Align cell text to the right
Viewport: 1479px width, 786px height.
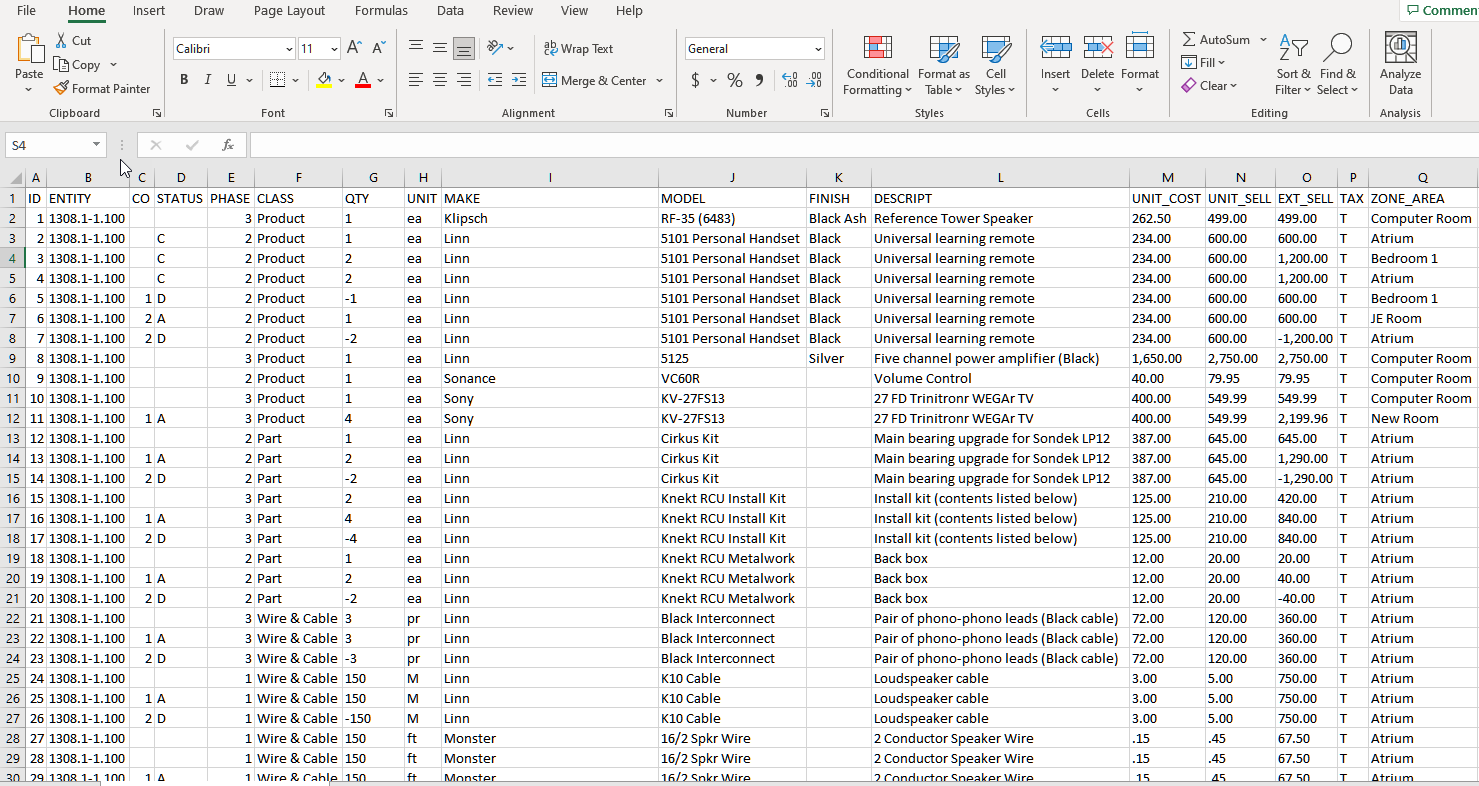pyautogui.click(x=464, y=80)
